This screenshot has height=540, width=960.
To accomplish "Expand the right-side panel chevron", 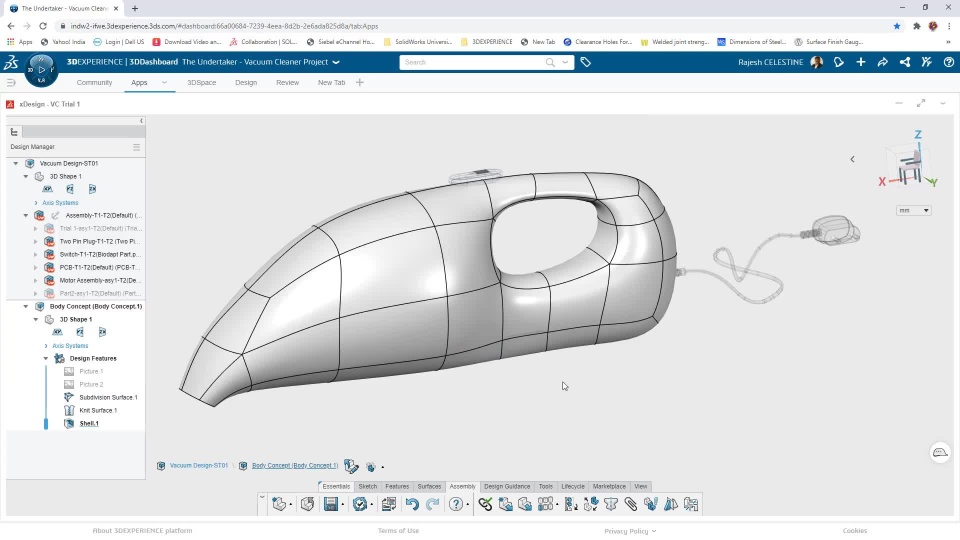I will [852, 159].
